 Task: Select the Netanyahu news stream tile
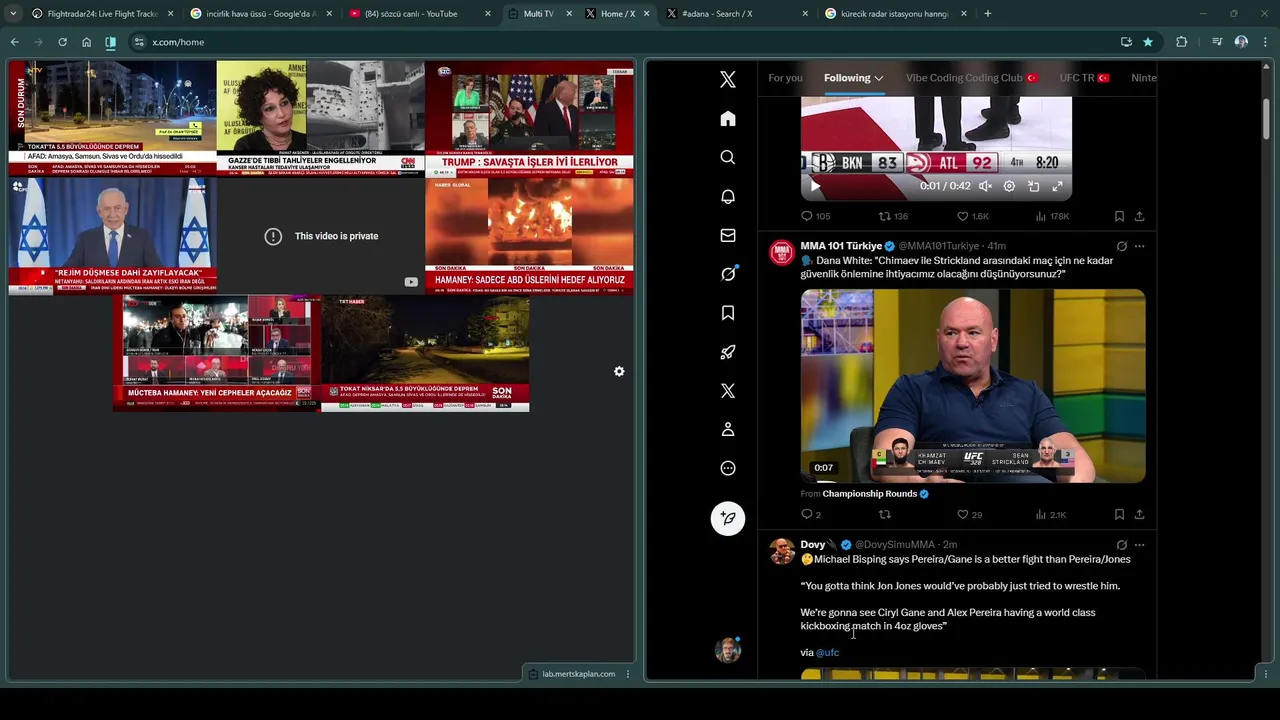(112, 236)
